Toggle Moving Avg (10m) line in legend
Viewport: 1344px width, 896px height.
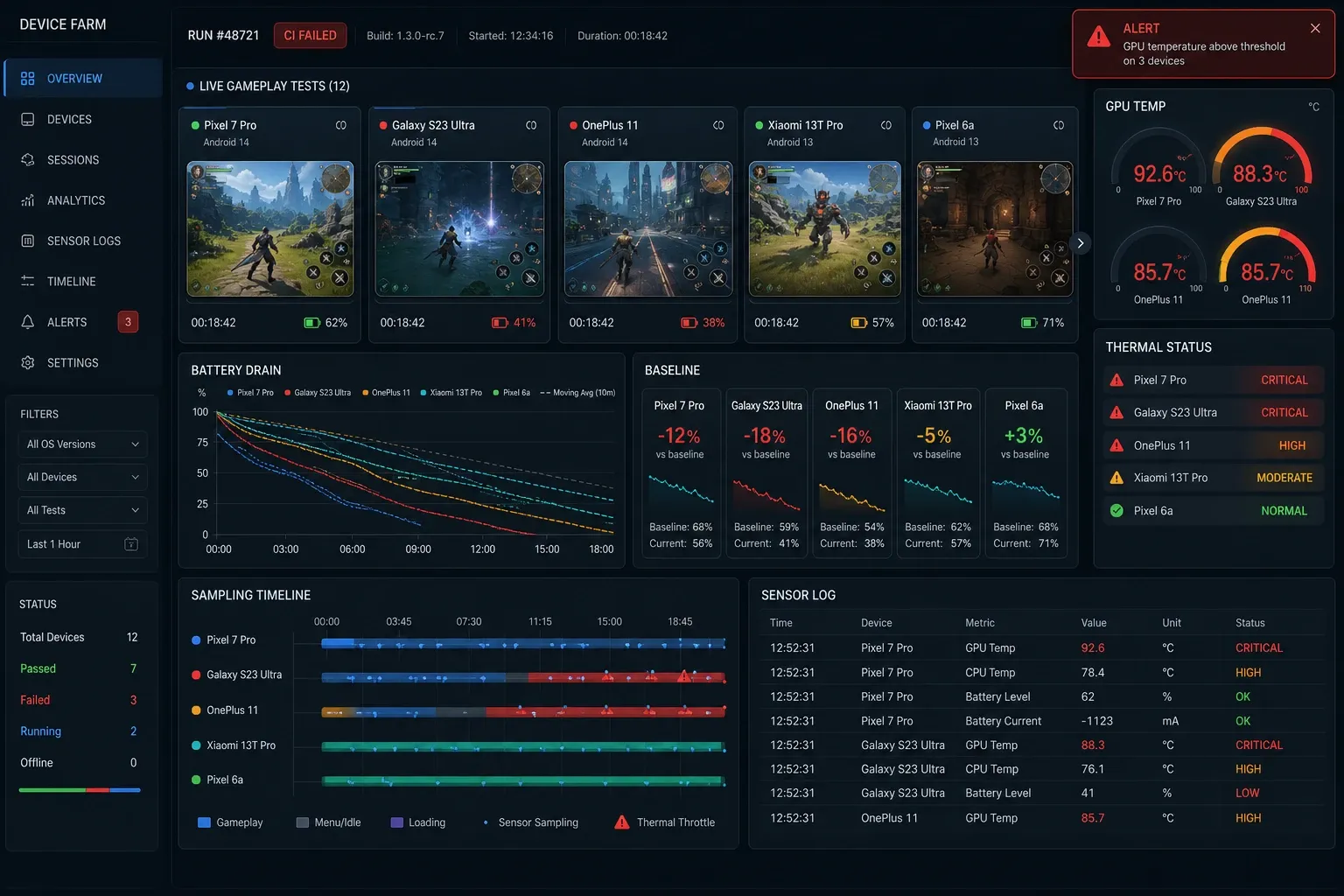click(x=578, y=393)
